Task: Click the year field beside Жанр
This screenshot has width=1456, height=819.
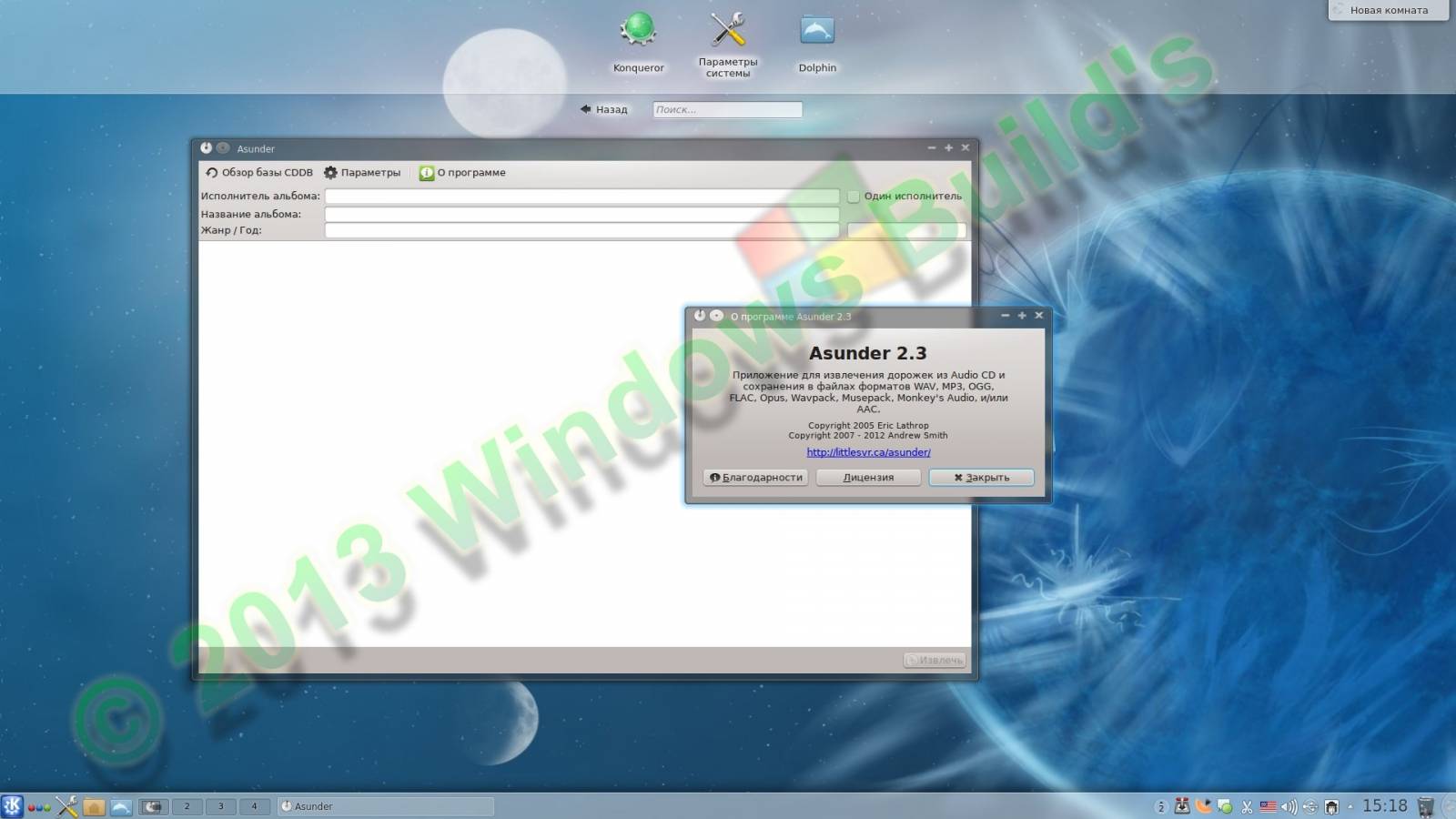Action: click(x=906, y=230)
